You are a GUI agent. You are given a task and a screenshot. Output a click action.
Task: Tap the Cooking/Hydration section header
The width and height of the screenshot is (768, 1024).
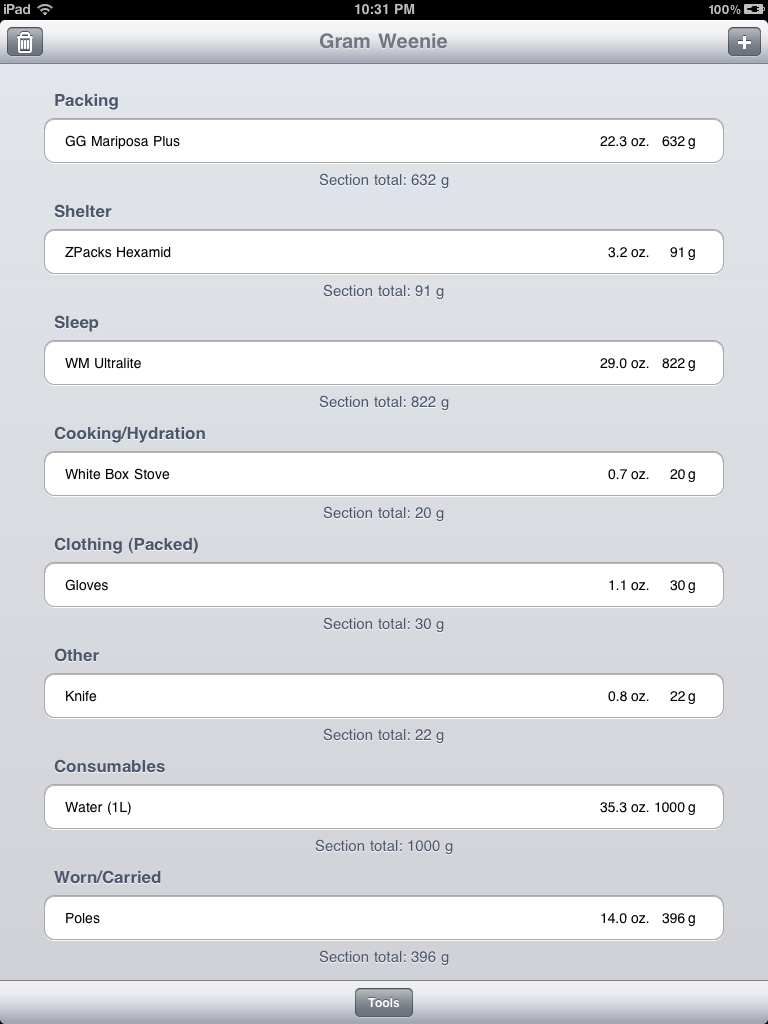coord(130,433)
